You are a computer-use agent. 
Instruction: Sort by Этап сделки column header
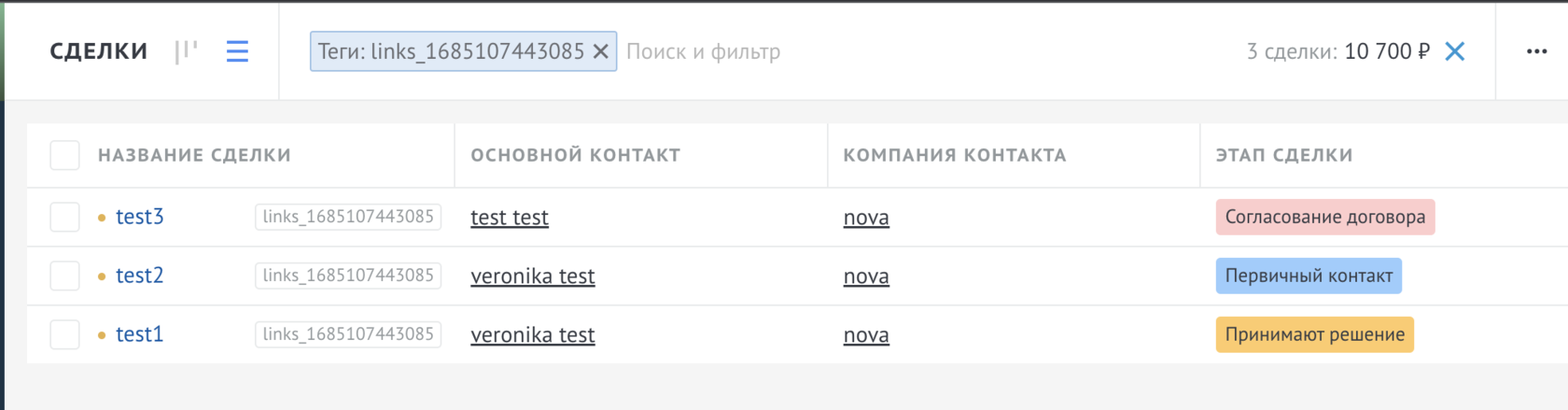coord(1283,155)
